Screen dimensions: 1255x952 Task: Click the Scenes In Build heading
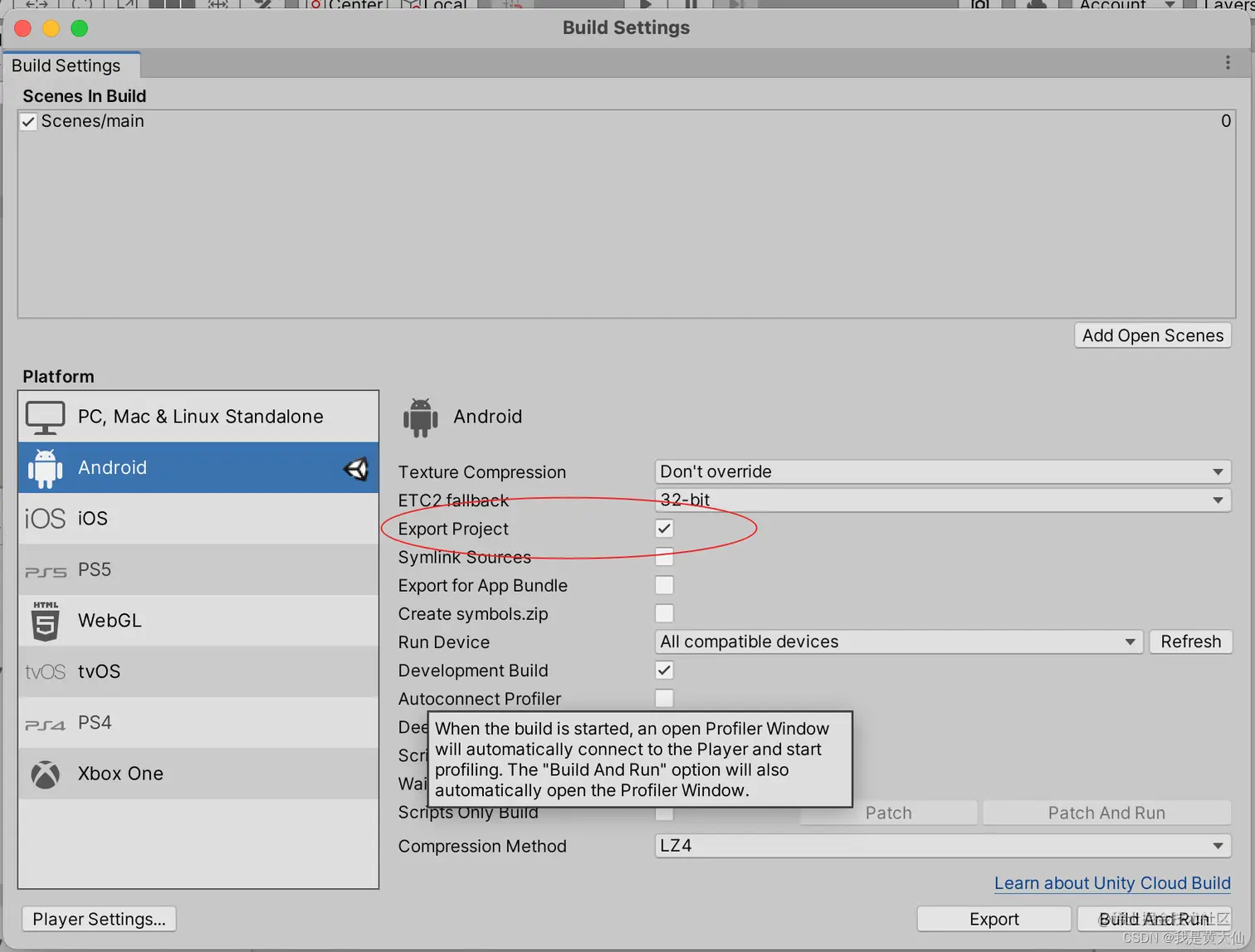[84, 96]
